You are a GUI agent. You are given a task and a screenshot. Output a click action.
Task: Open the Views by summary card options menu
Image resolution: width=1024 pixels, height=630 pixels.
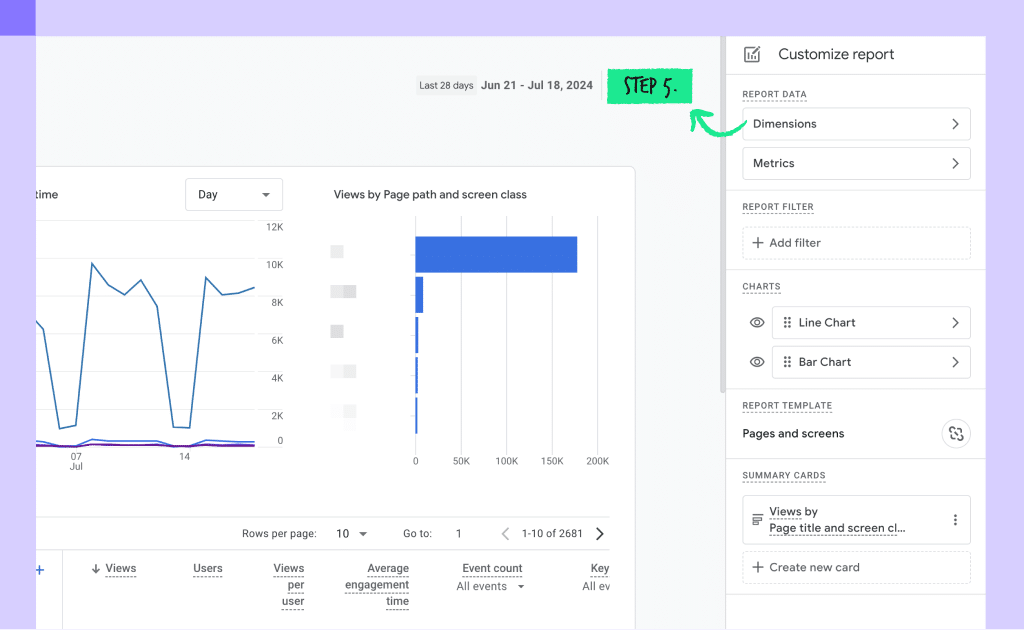point(955,520)
